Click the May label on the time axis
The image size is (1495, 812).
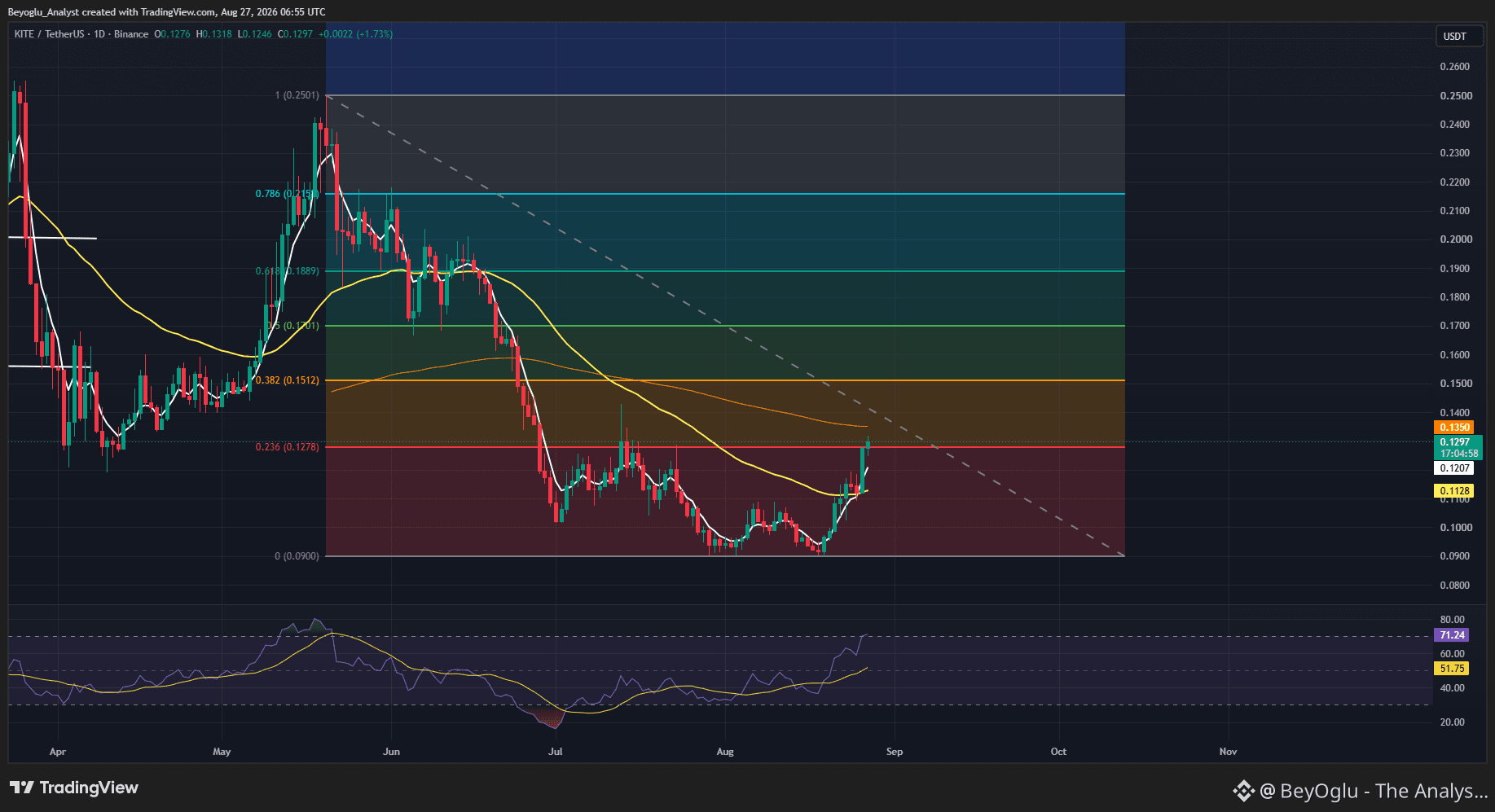(x=222, y=752)
